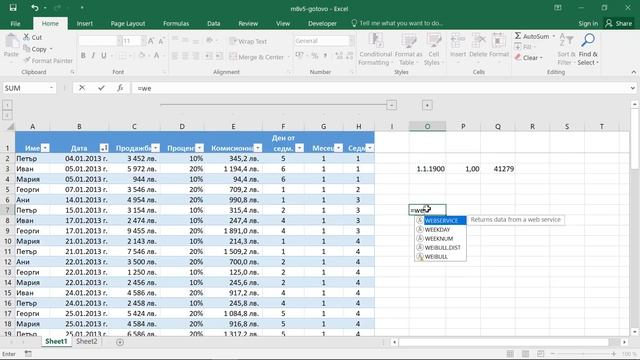Select column O header
The height and width of the screenshot is (360, 640).
click(x=427, y=126)
